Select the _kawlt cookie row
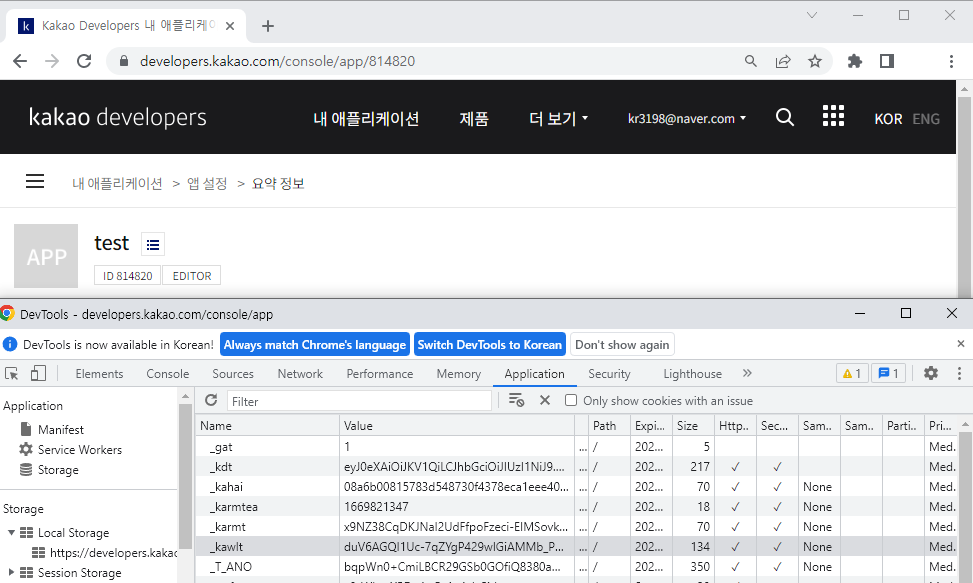The height and width of the screenshot is (583, 973). point(577,546)
